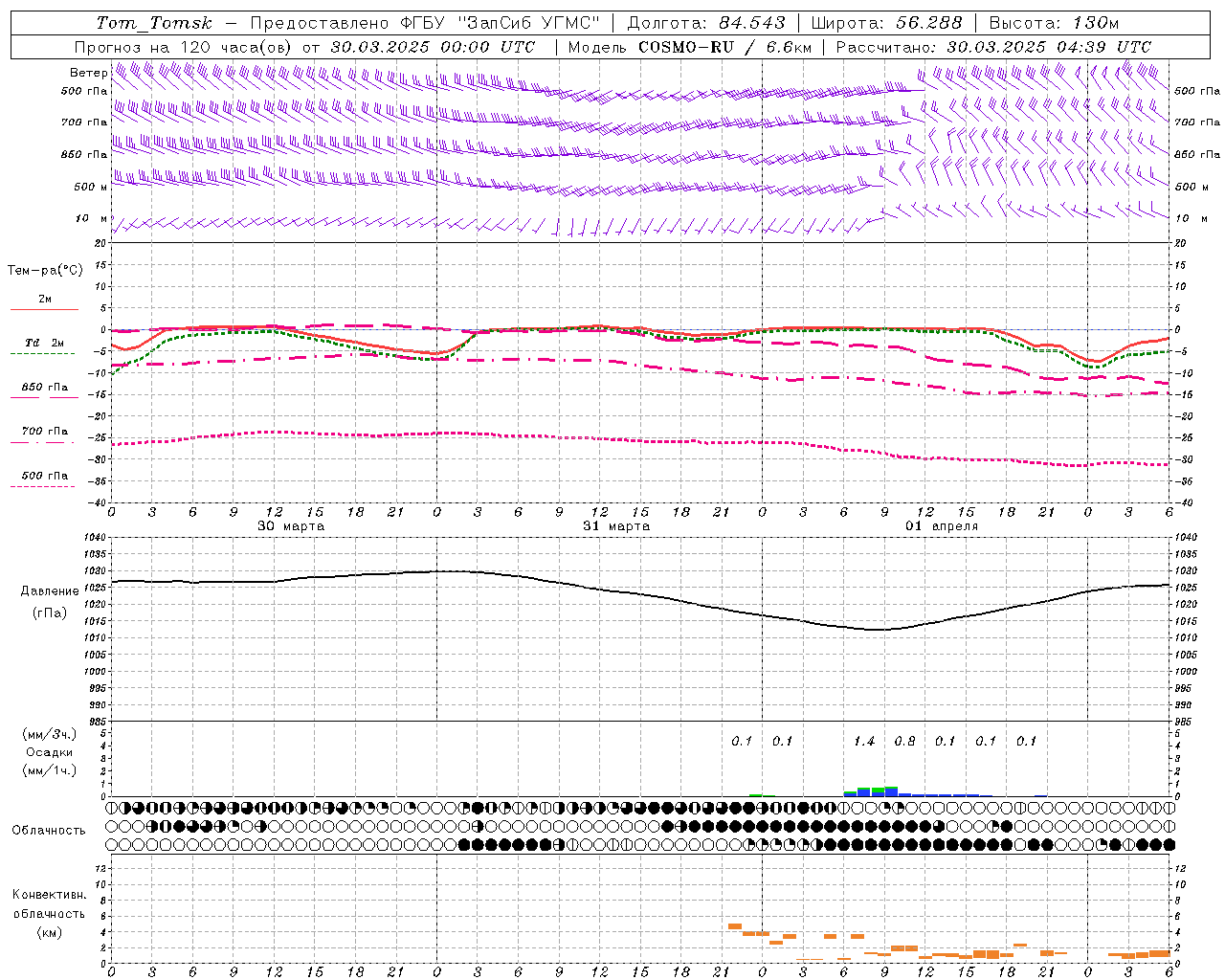This screenshot has height=980, width=1225.
Task: Click the 0.8 precipitation amount value
Action: tap(904, 742)
